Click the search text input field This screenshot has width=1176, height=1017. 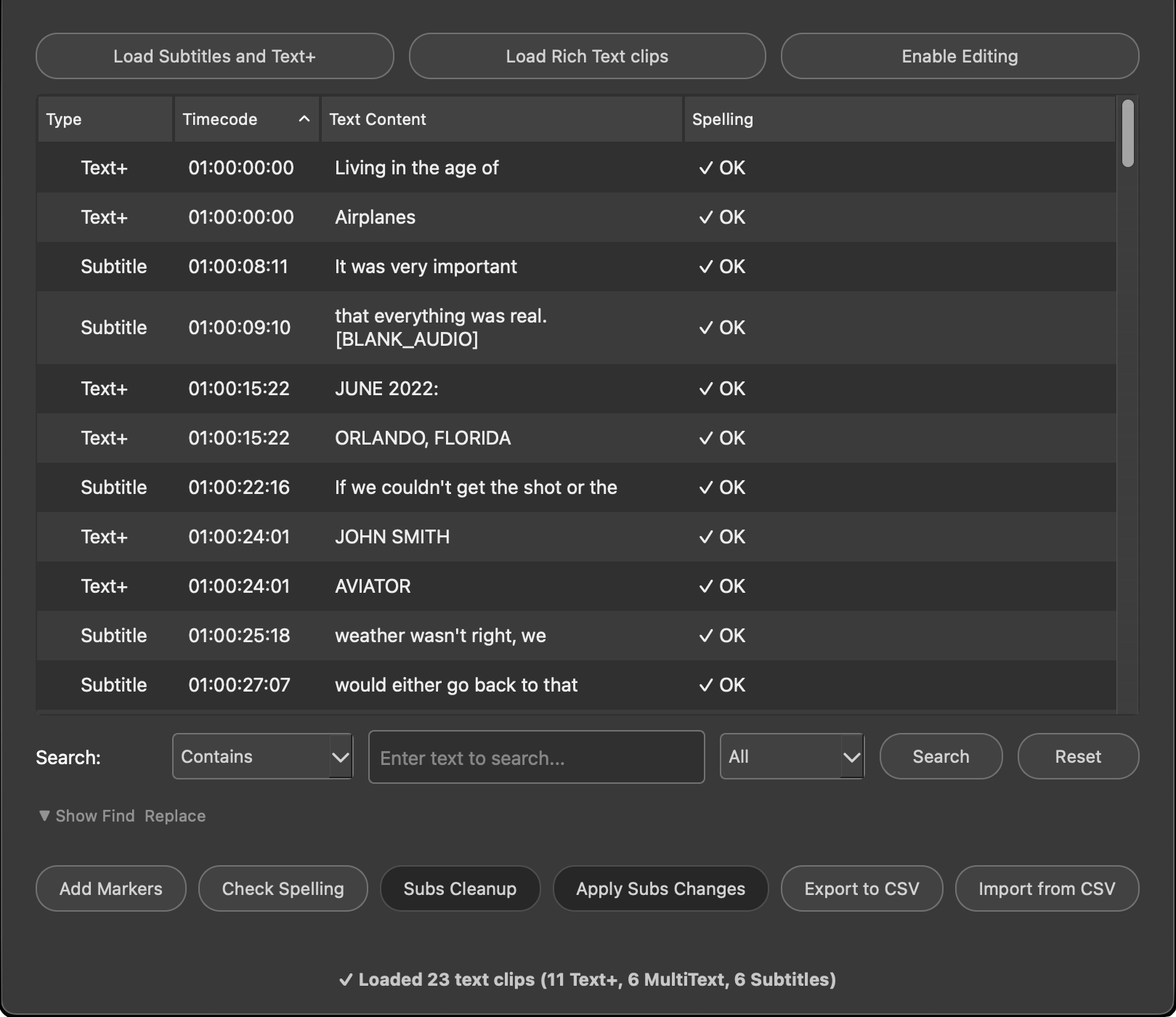pyautogui.click(x=536, y=757)
